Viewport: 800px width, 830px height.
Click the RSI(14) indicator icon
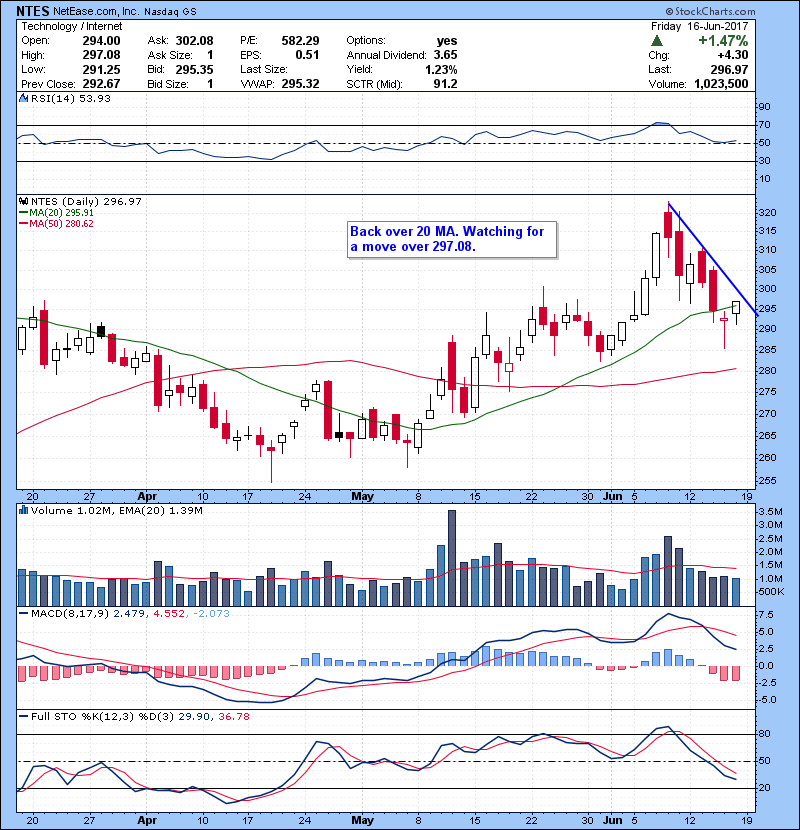(x=23, y=98)
